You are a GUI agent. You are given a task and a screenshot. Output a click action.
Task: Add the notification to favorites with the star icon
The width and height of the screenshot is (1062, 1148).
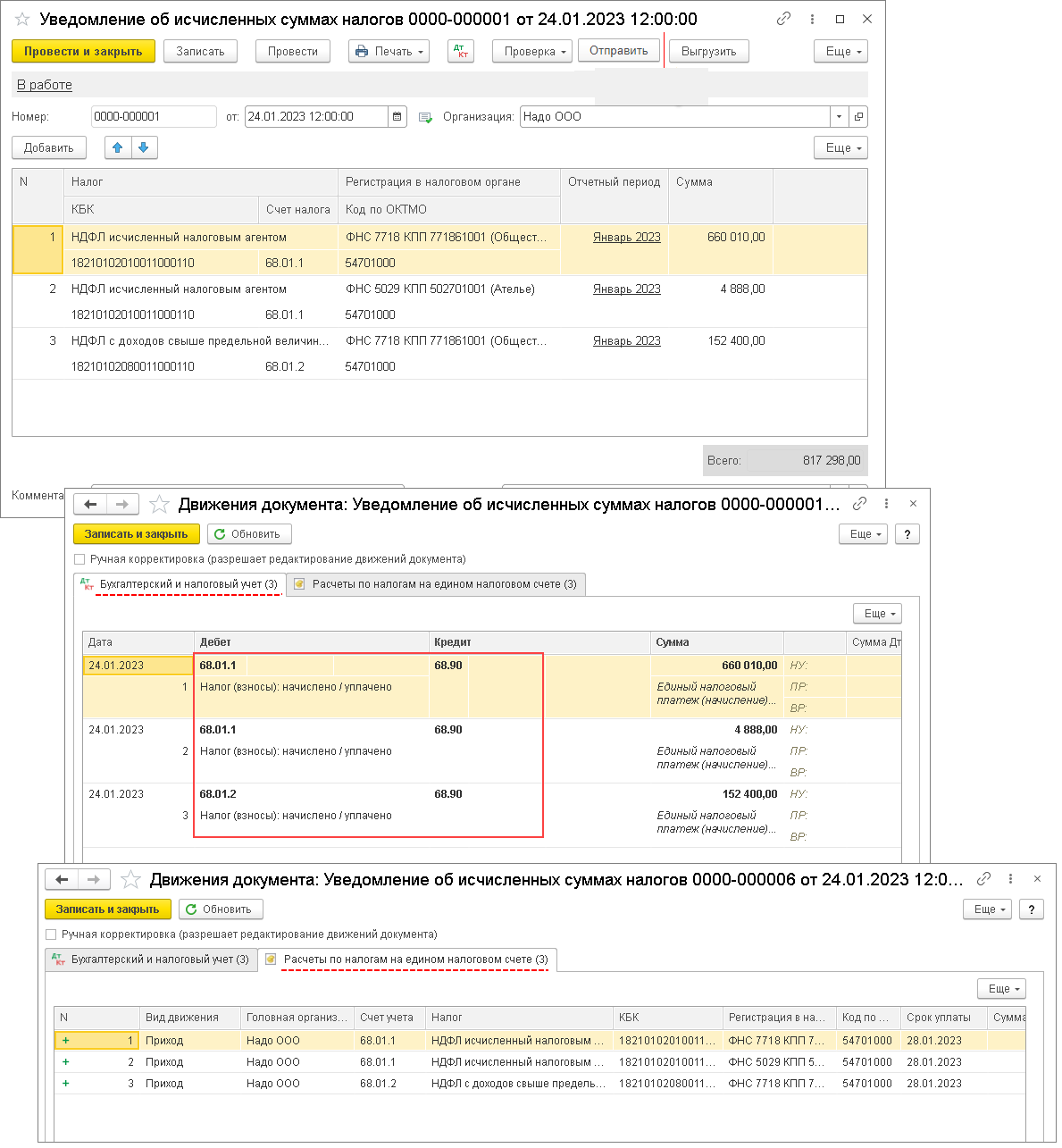pos(22,19)
